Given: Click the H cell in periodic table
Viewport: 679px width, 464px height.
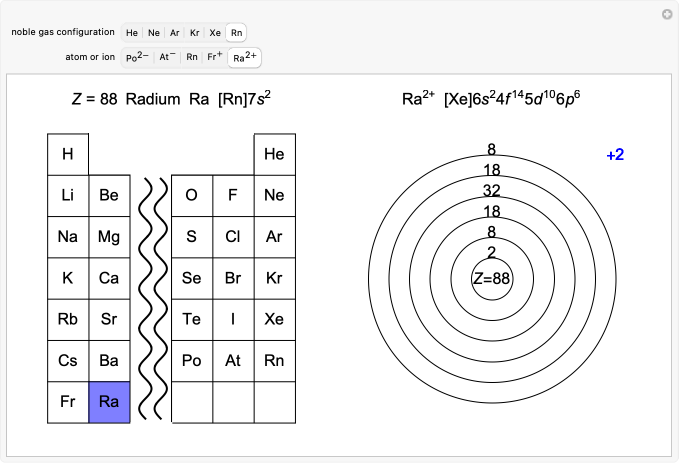Looking at the screenshot, I should (x=68, y=154).
